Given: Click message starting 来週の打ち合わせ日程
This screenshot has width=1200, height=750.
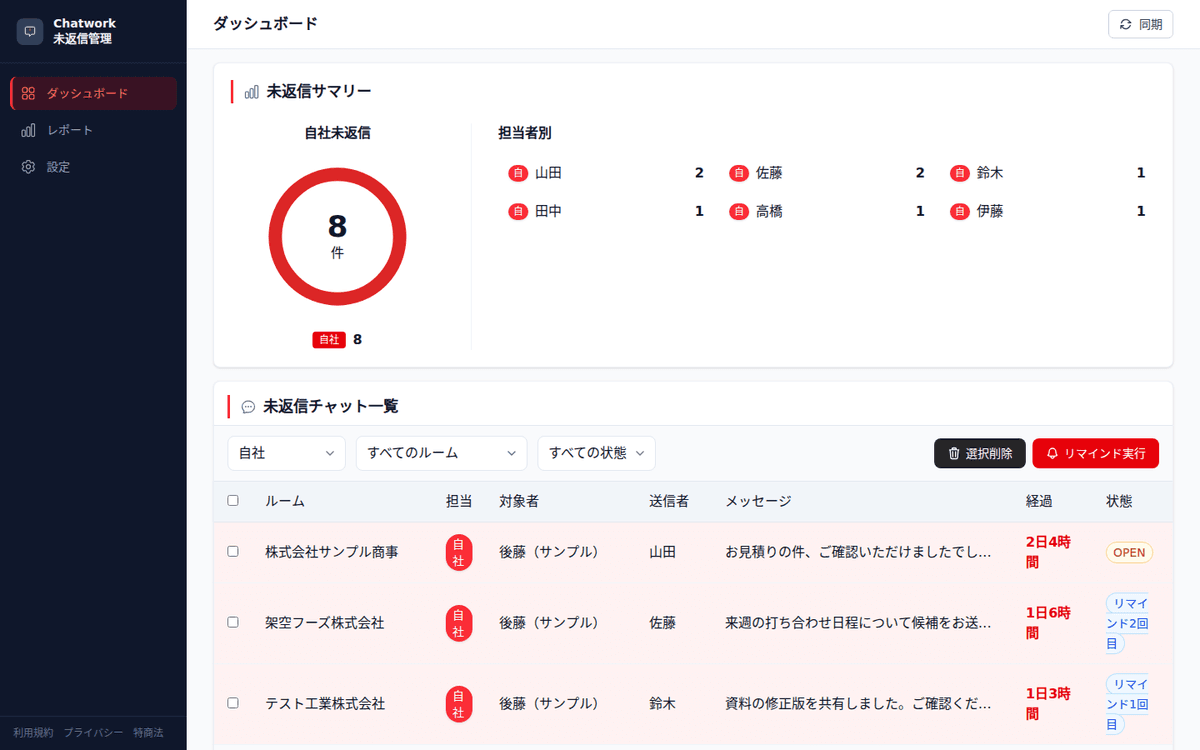Looking at the screenshot, I should pos(858,623).
